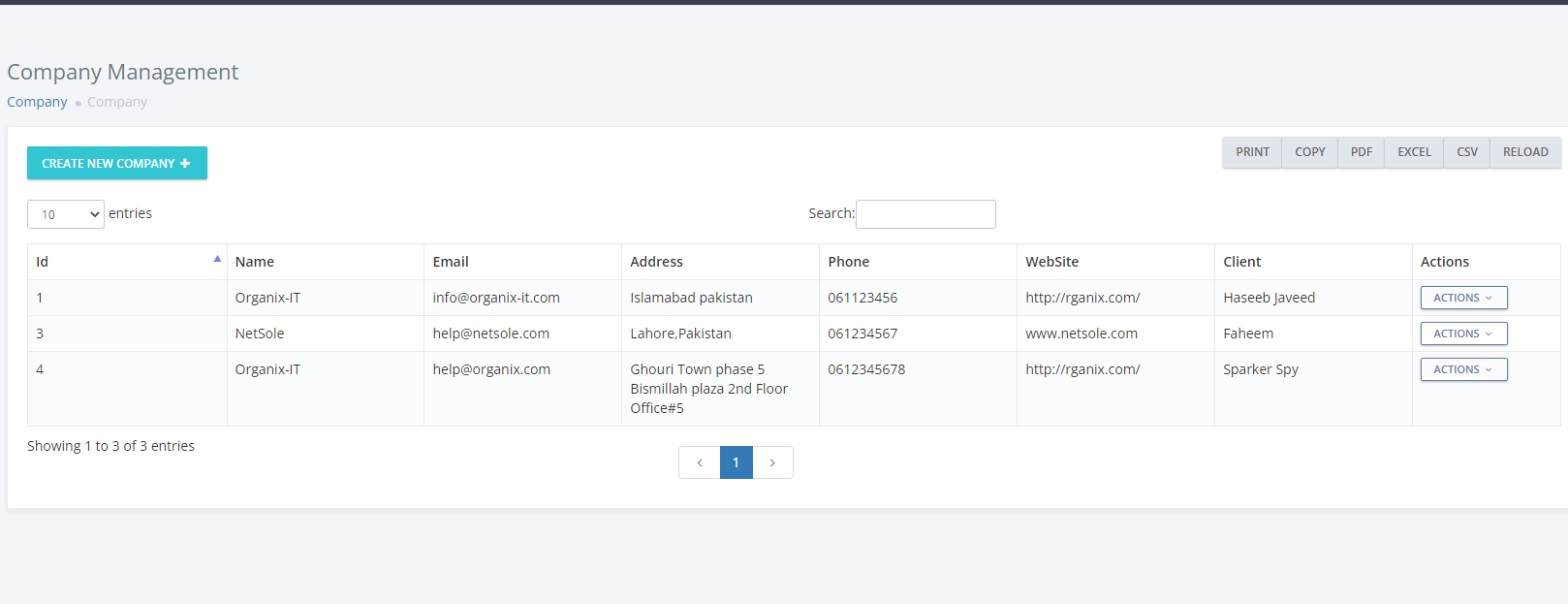Go to next page arrow
The width and height of the screenshot is (1568, 604).
pyautogui.click(x=772, y=462)
